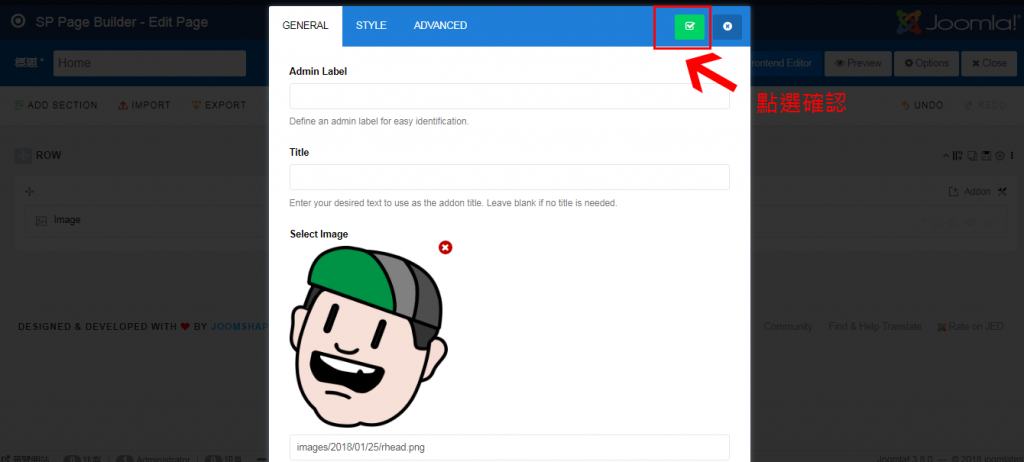
Task: Click the IMPORT toolbar button
Action: [x=144, y=105]
